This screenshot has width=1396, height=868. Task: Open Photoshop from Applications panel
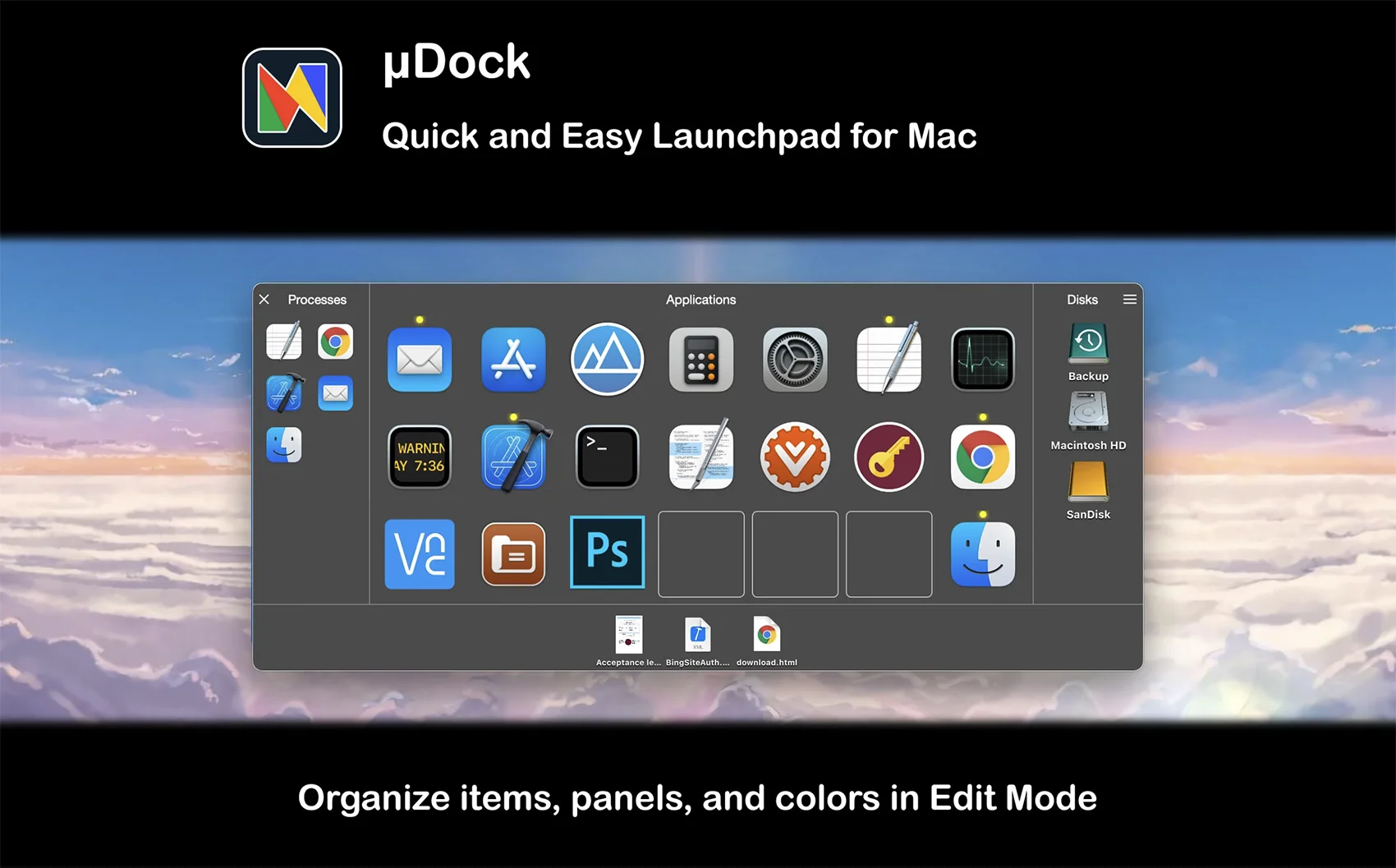click(x=607, y=553)
